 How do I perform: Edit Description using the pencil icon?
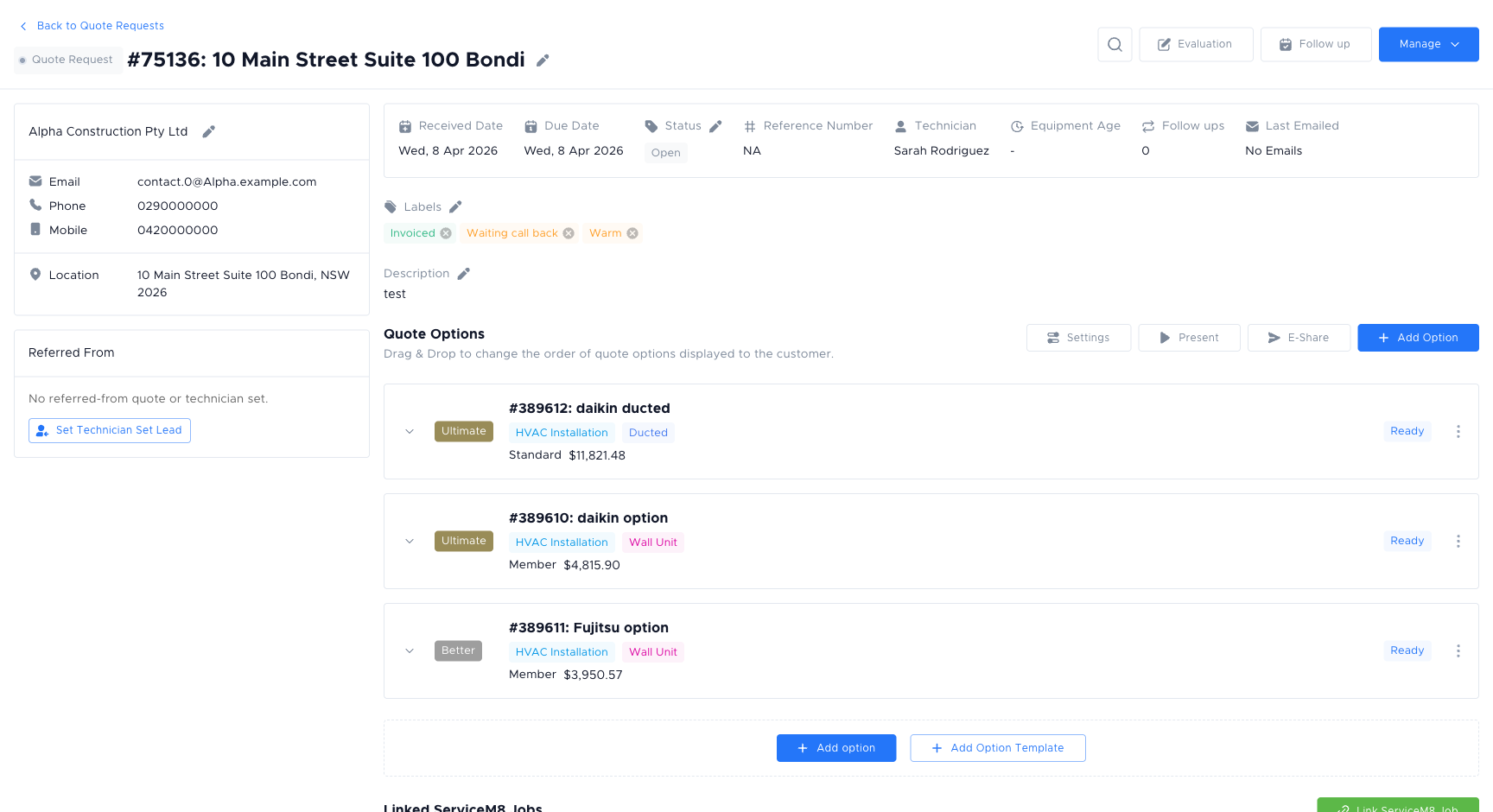click(x=463, y=274)
